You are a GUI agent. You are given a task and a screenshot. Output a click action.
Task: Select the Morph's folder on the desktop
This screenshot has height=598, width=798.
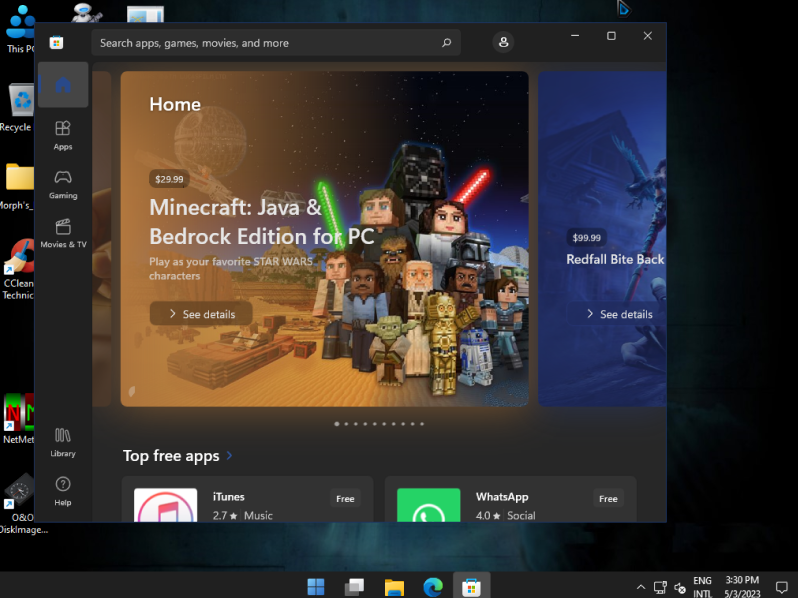(17, 187)
